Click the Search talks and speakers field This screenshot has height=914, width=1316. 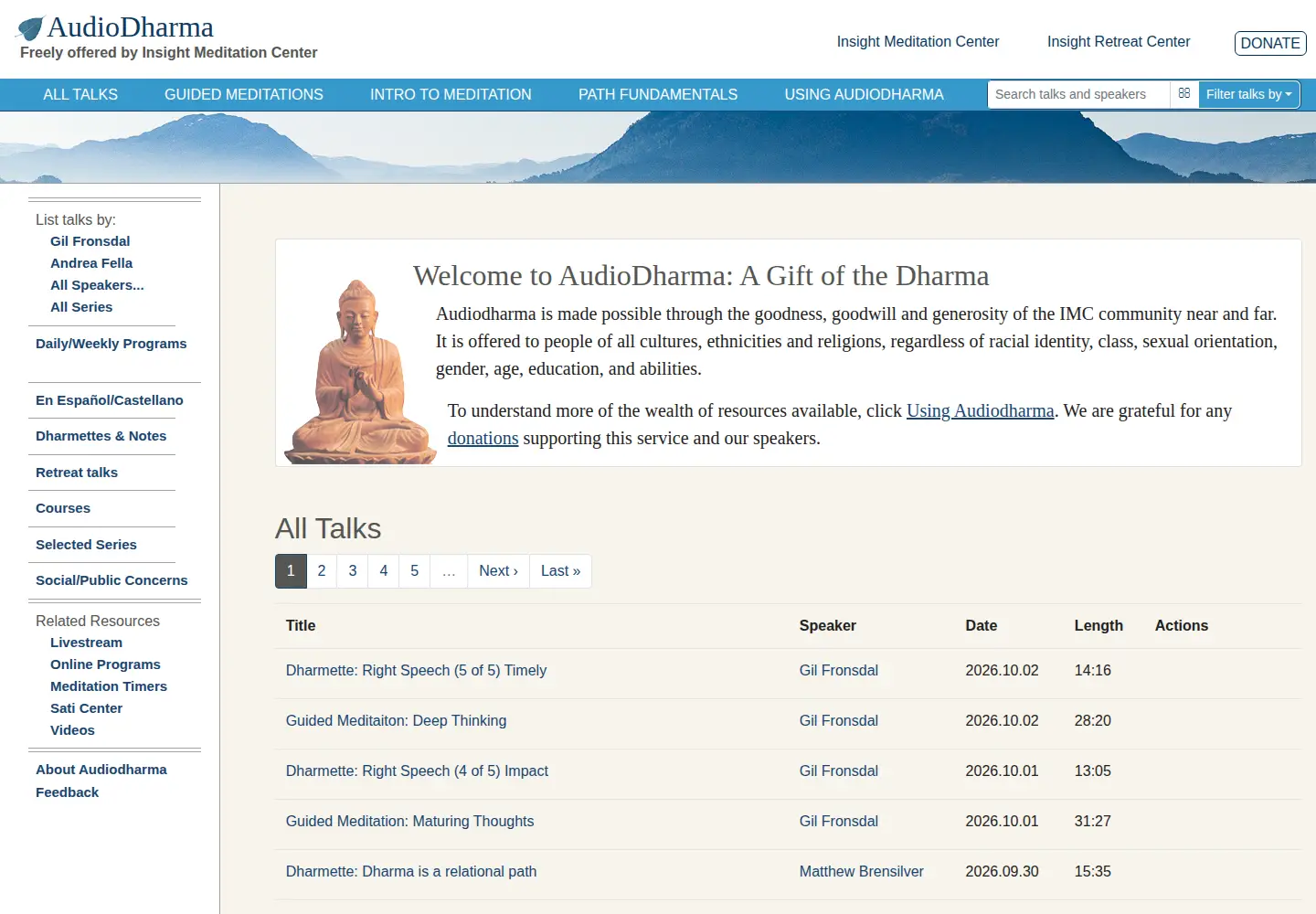(x=1078, y=94)
